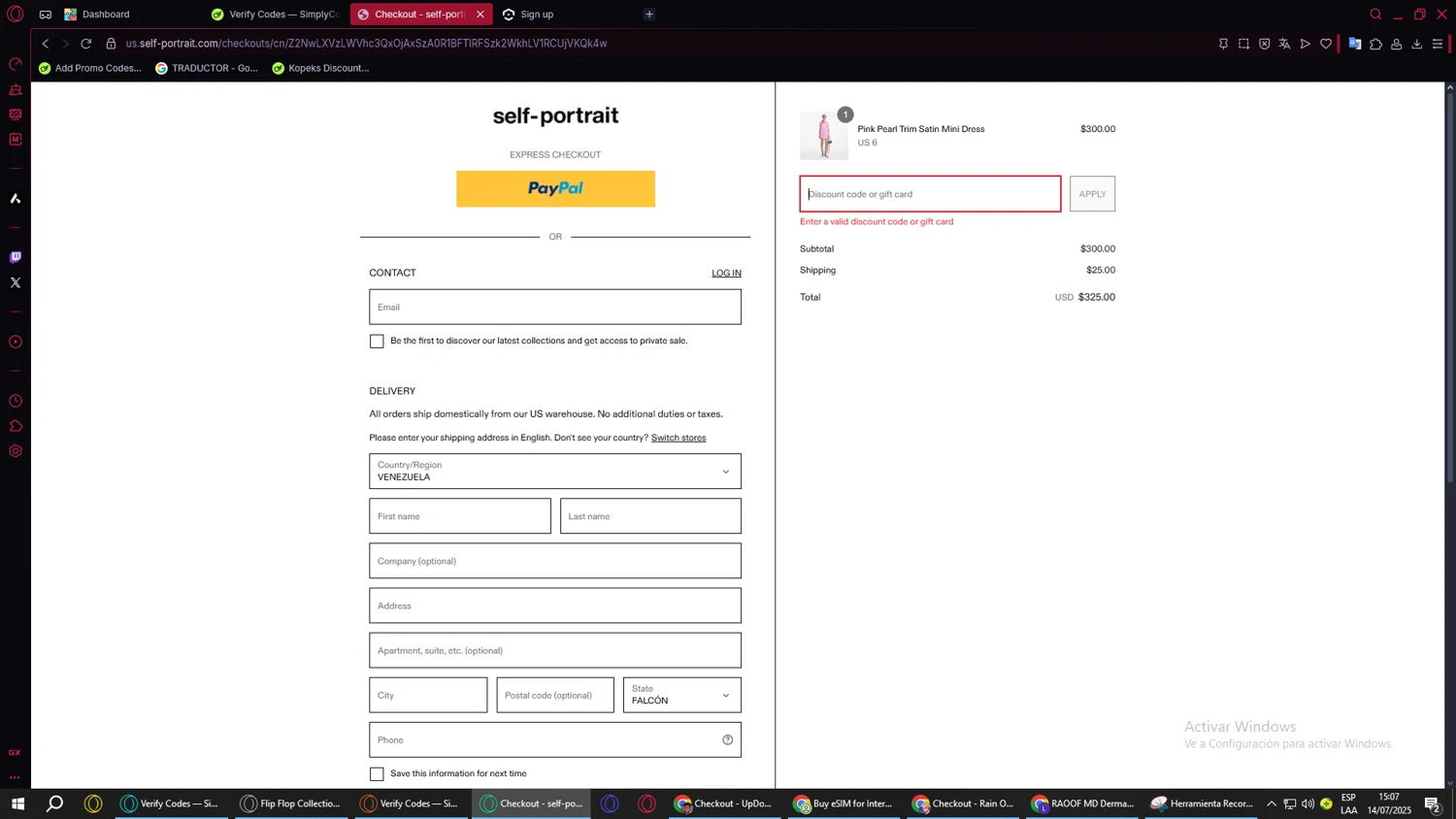This screenshot has width=1456, height=819.
Task: Open Settings gear icon in sidebar
Action: (16, 451)
